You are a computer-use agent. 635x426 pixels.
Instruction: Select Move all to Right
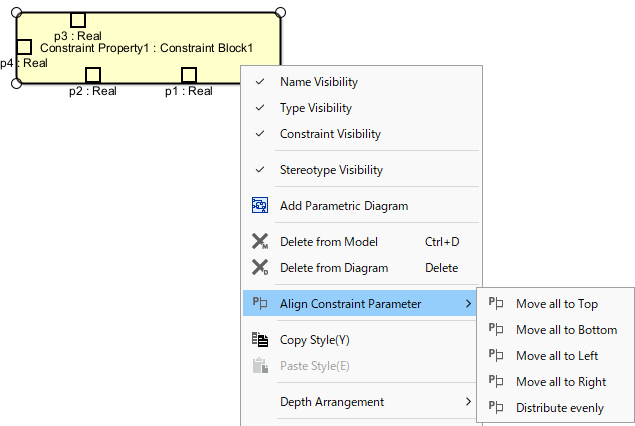(x=555, y=381)
